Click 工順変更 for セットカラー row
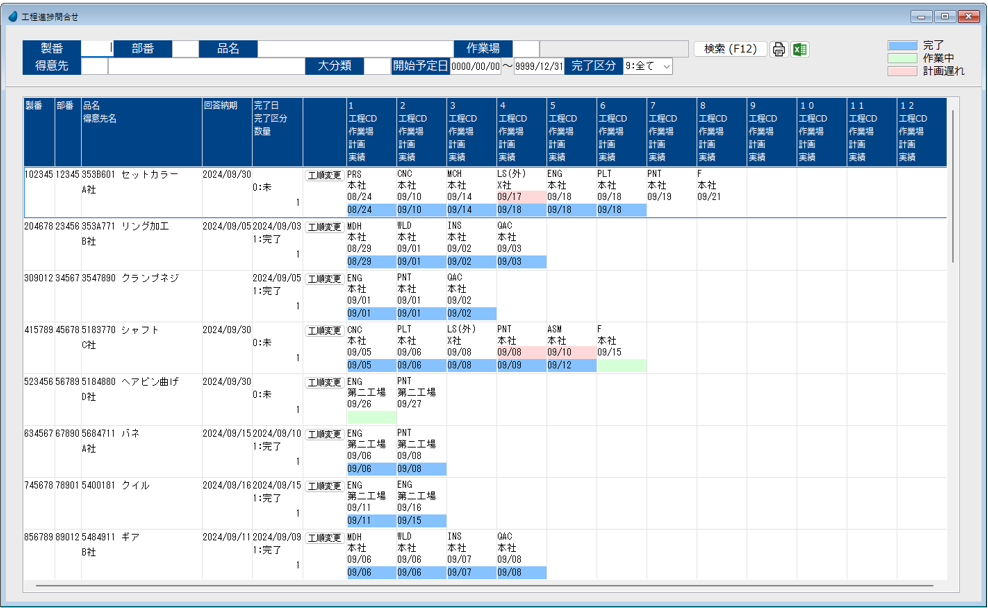The height and width of the screenshot is (608, 988). (325, 175)
